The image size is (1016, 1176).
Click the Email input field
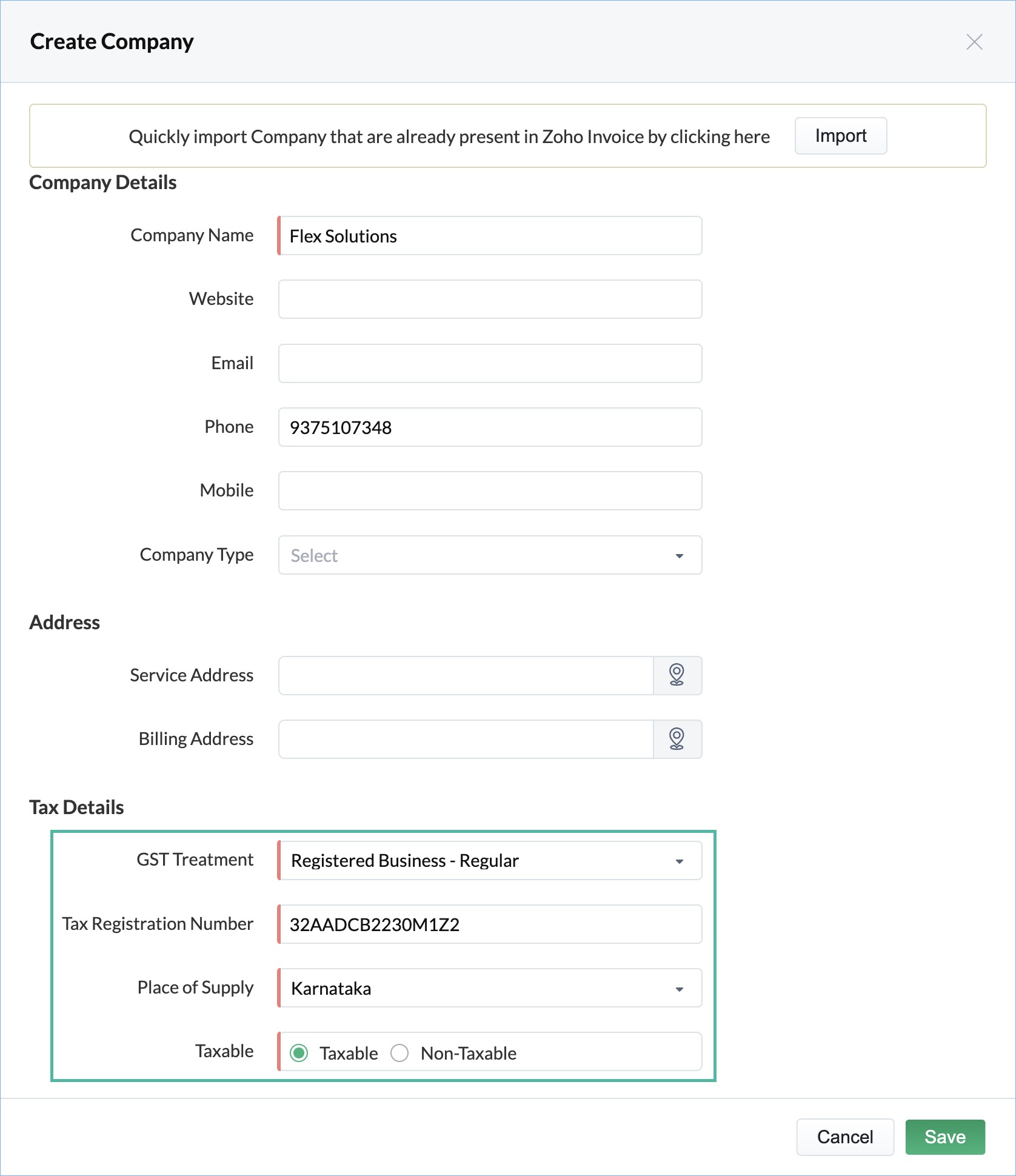coord(490,363)
